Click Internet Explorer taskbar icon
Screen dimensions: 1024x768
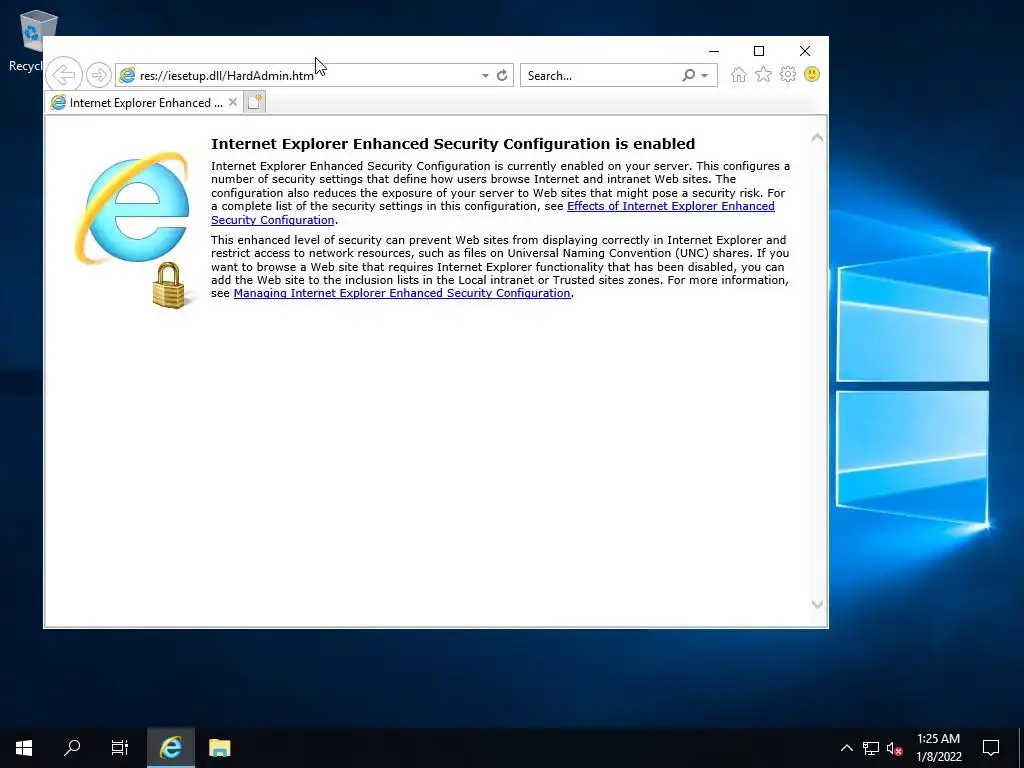[x=170, y=748]
